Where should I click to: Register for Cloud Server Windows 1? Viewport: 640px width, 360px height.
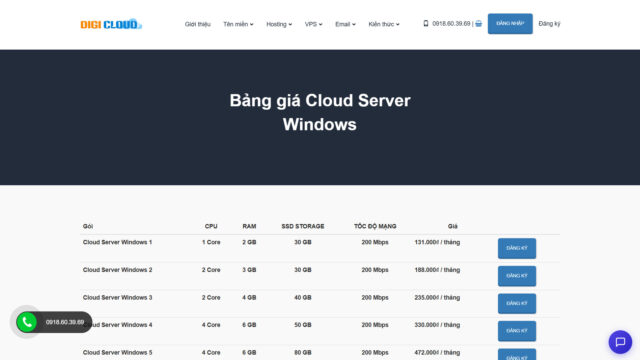click(x=517, y=248)
